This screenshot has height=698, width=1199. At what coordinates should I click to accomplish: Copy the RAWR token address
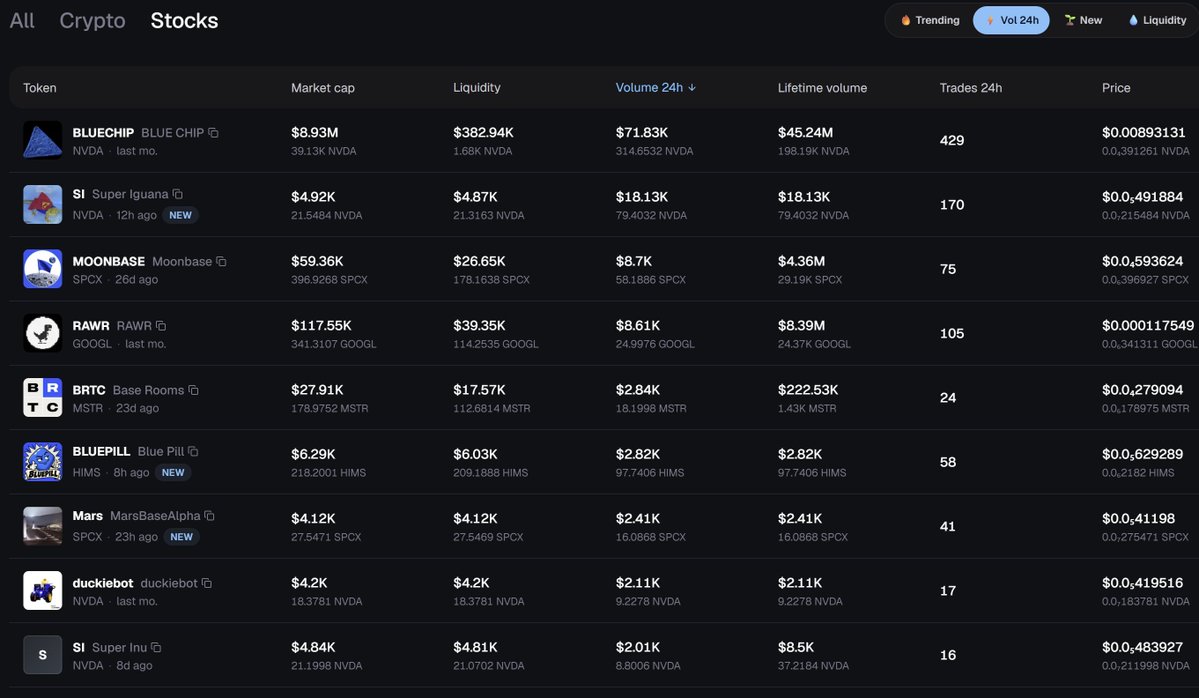[x=161, y=326]
